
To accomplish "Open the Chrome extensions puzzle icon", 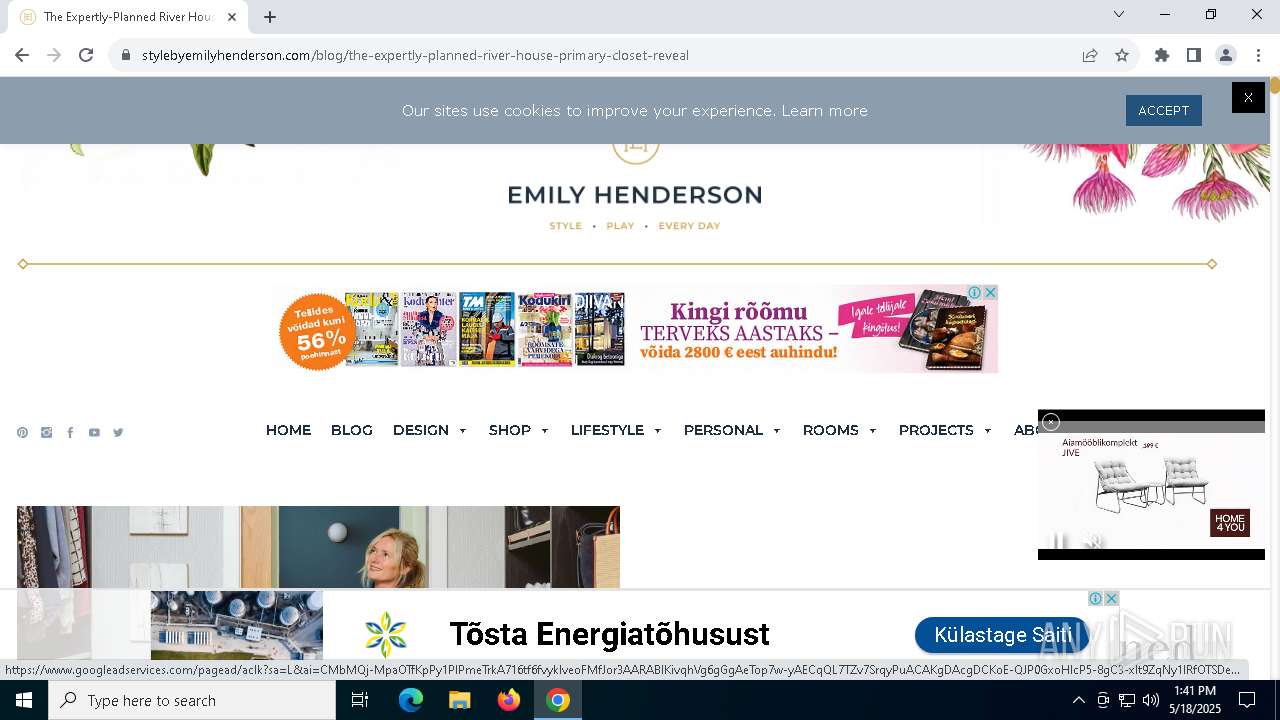I will tap(1162, 55).
